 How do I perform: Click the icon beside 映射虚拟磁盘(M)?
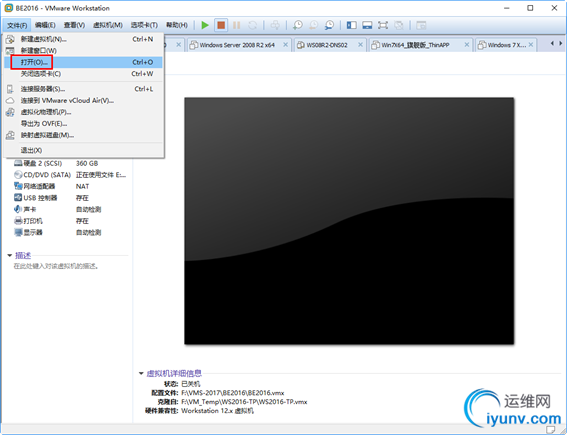click(10, 135)
